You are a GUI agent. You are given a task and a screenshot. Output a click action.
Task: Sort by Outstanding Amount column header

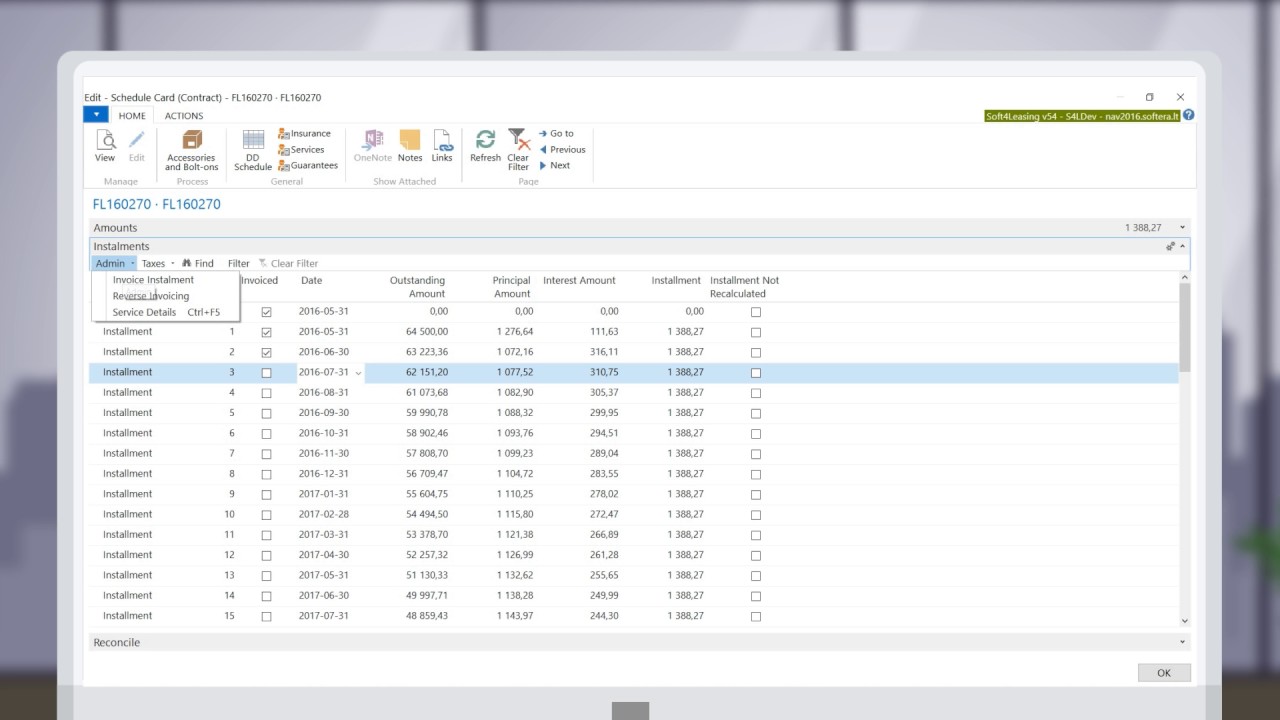(417, 287)
